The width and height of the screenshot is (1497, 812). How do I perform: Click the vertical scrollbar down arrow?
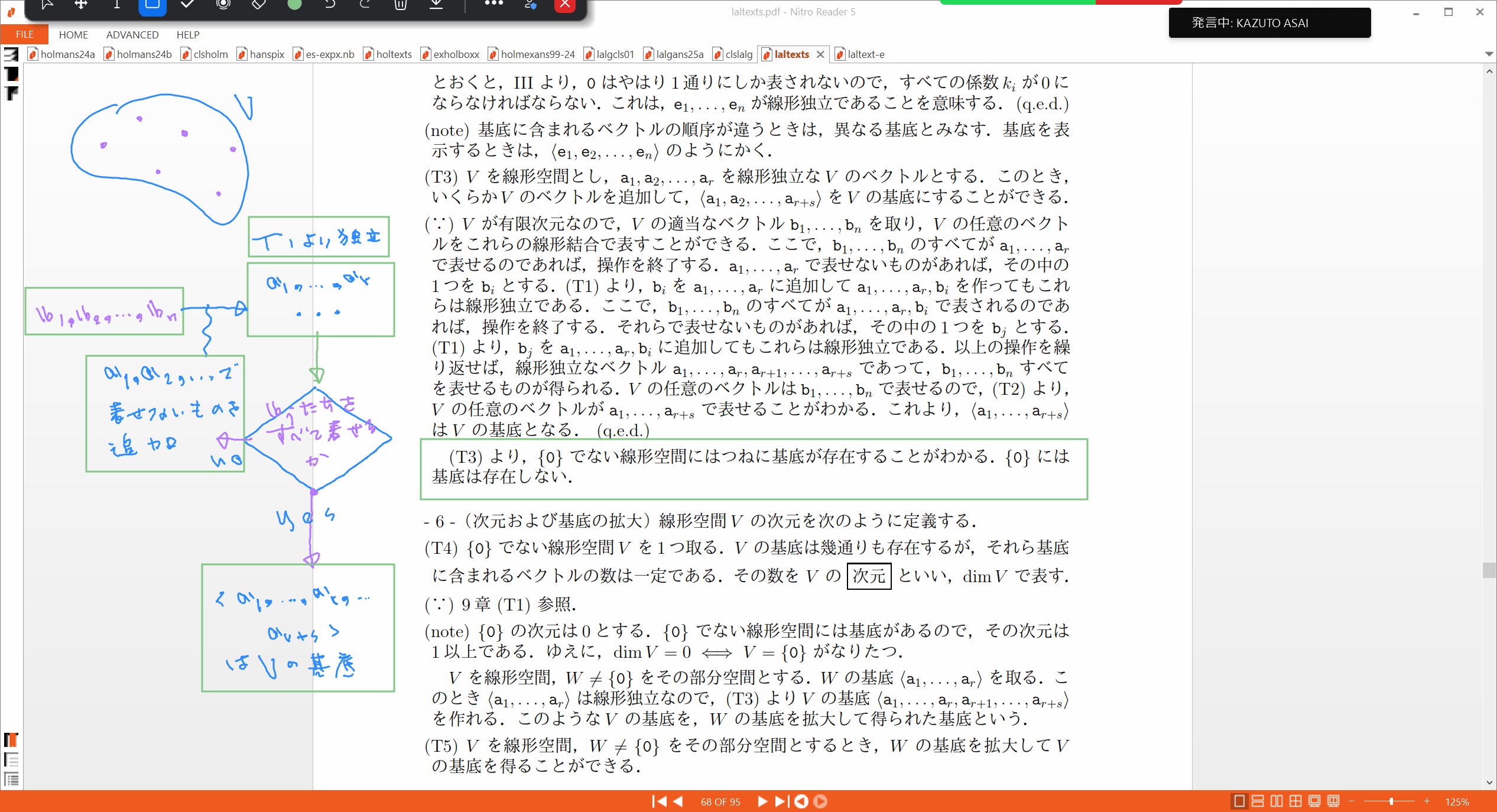point(1489,782)
